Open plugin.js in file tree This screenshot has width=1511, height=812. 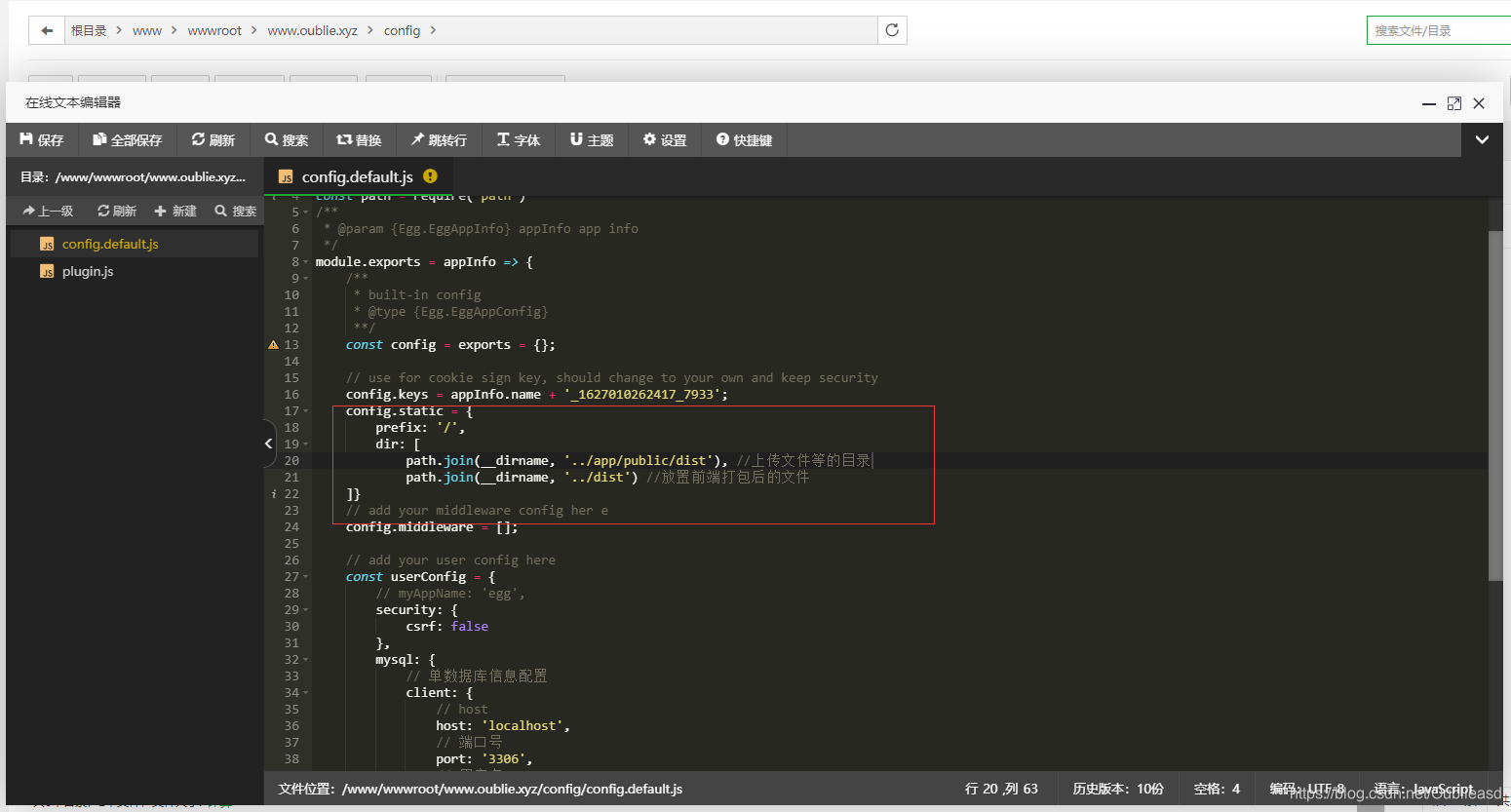pos(135,271)
